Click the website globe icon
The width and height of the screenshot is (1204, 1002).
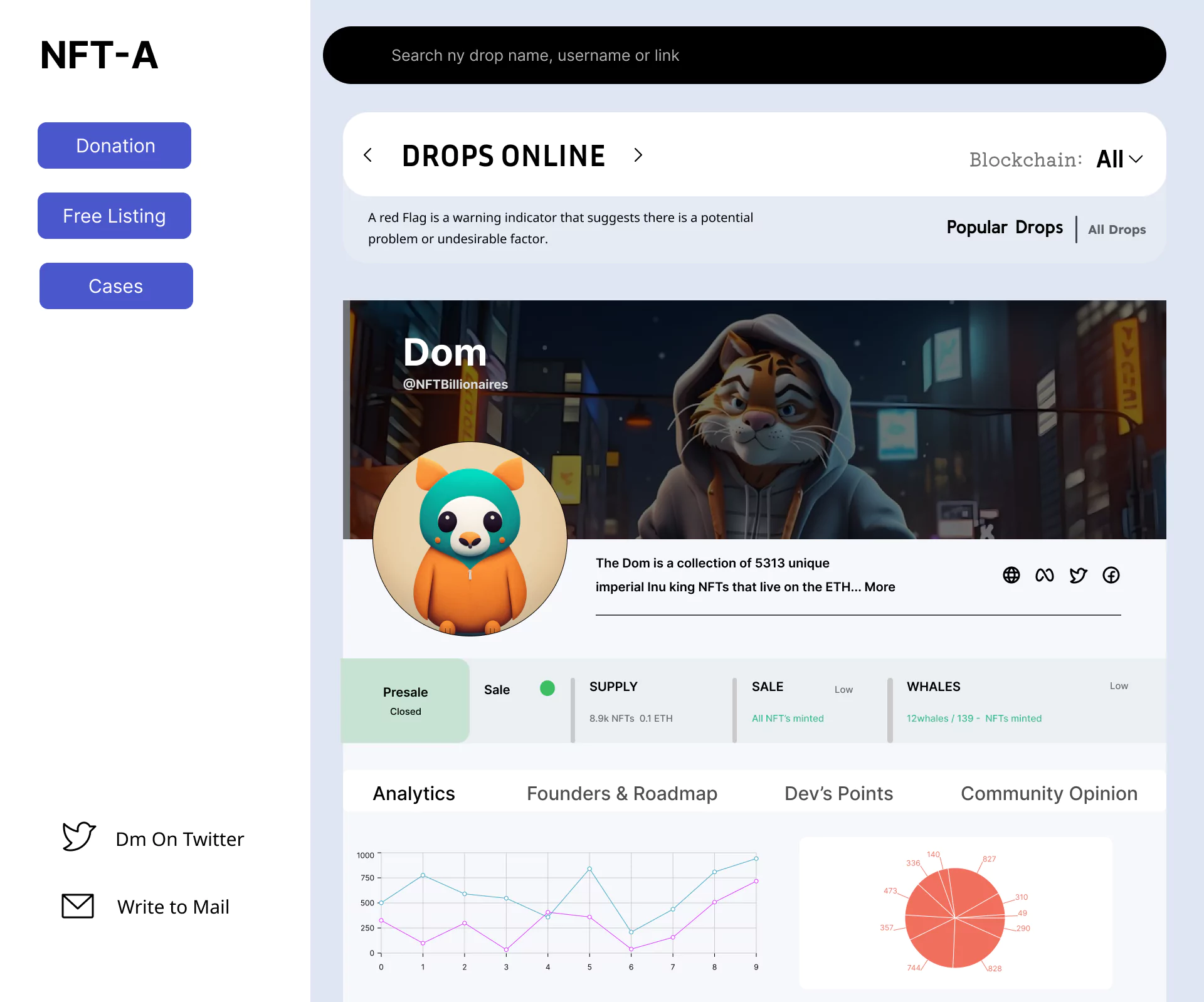(x=1011, y=575)
